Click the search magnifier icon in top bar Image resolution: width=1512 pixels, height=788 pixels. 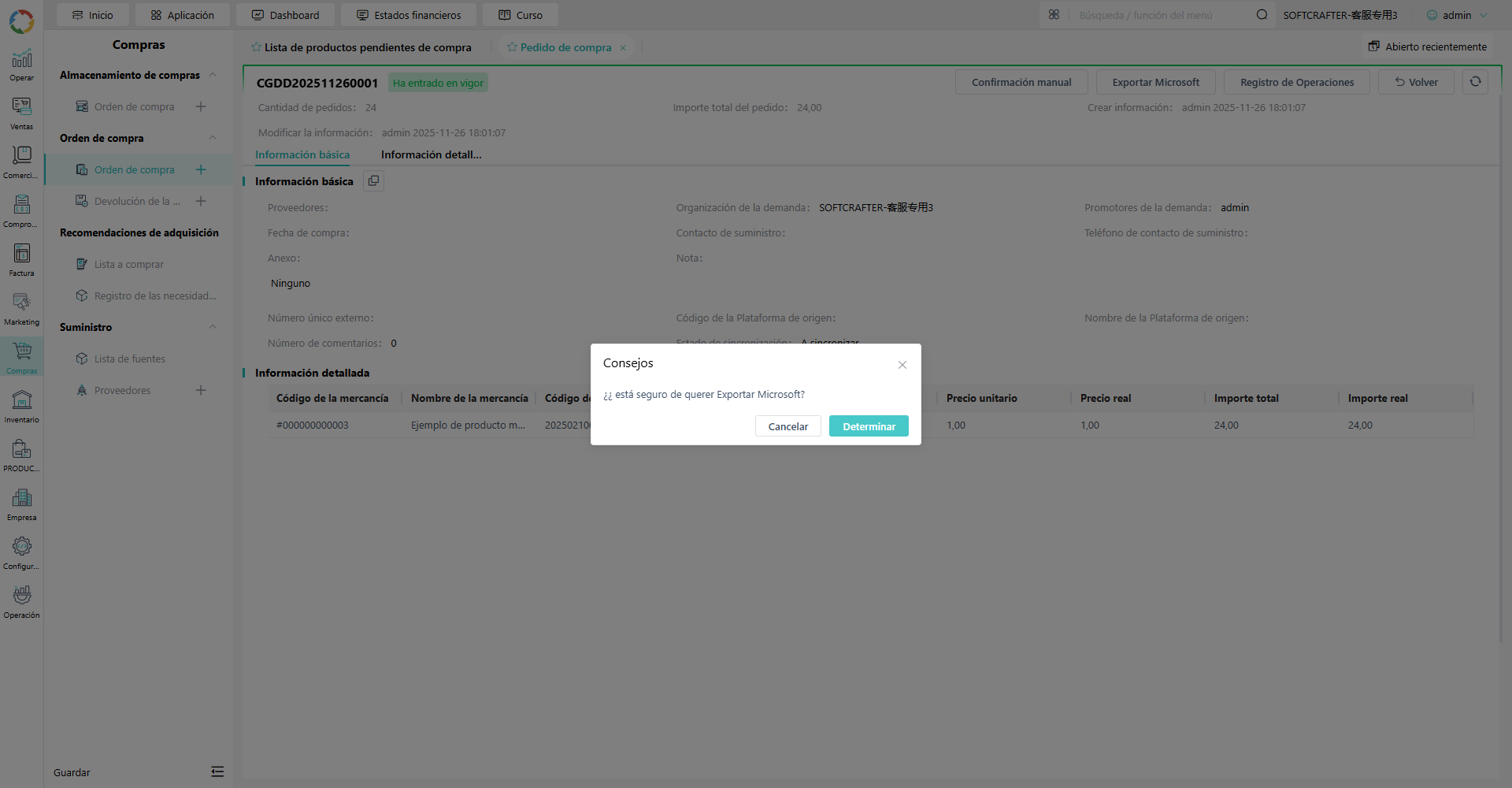coord(1262,15)
